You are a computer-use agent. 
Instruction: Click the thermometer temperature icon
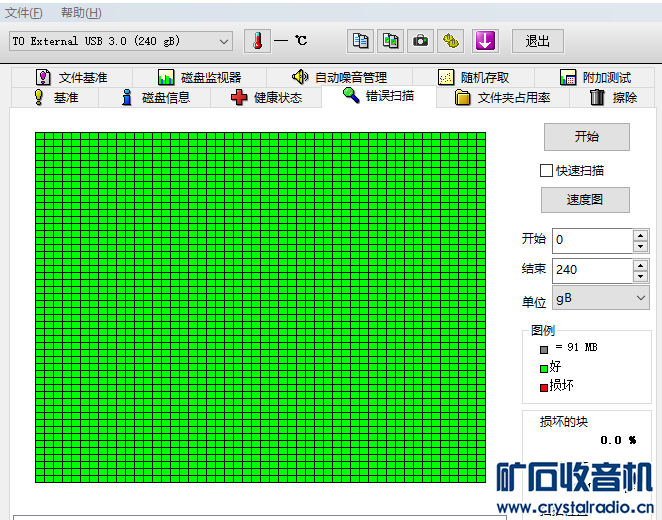point(257,41)
